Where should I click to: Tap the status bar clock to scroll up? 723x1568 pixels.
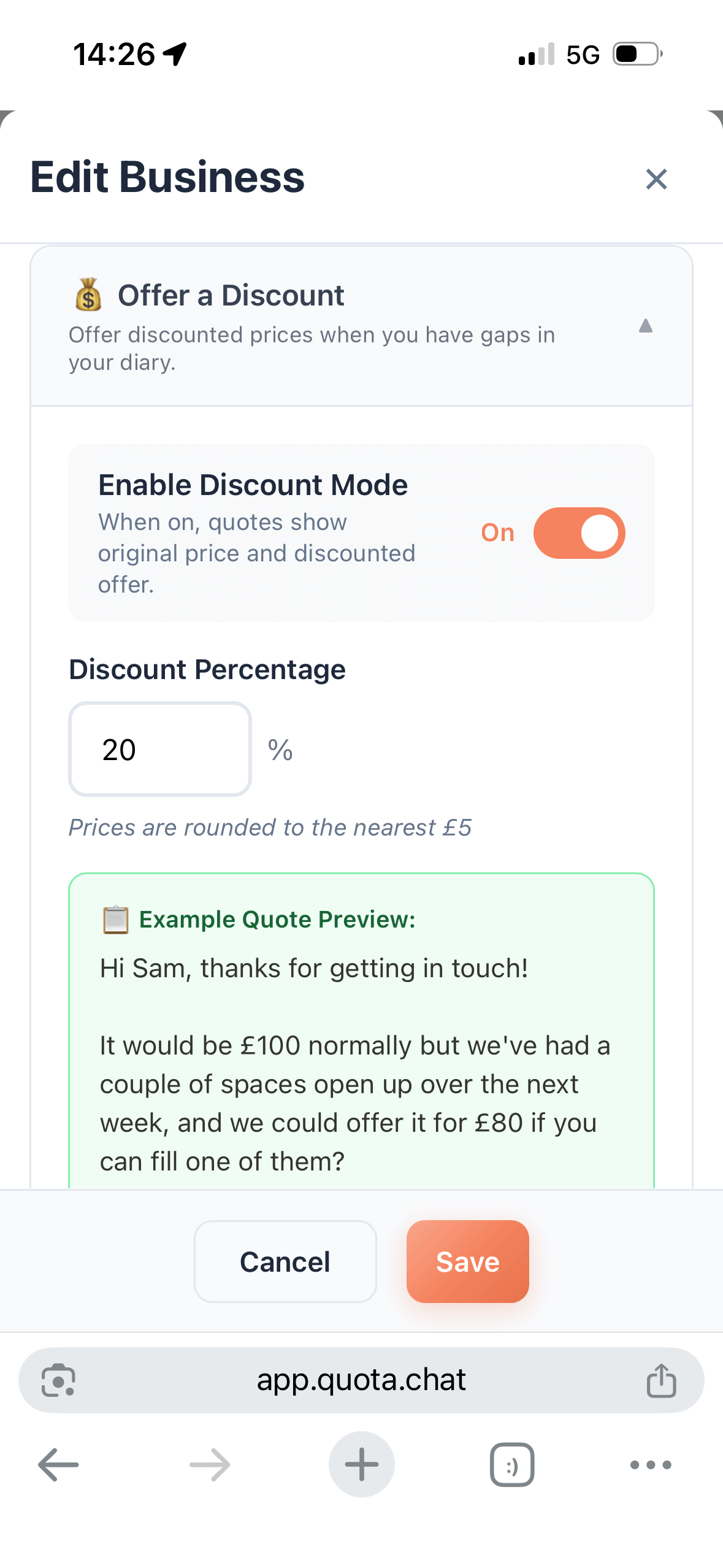(114, 54)
